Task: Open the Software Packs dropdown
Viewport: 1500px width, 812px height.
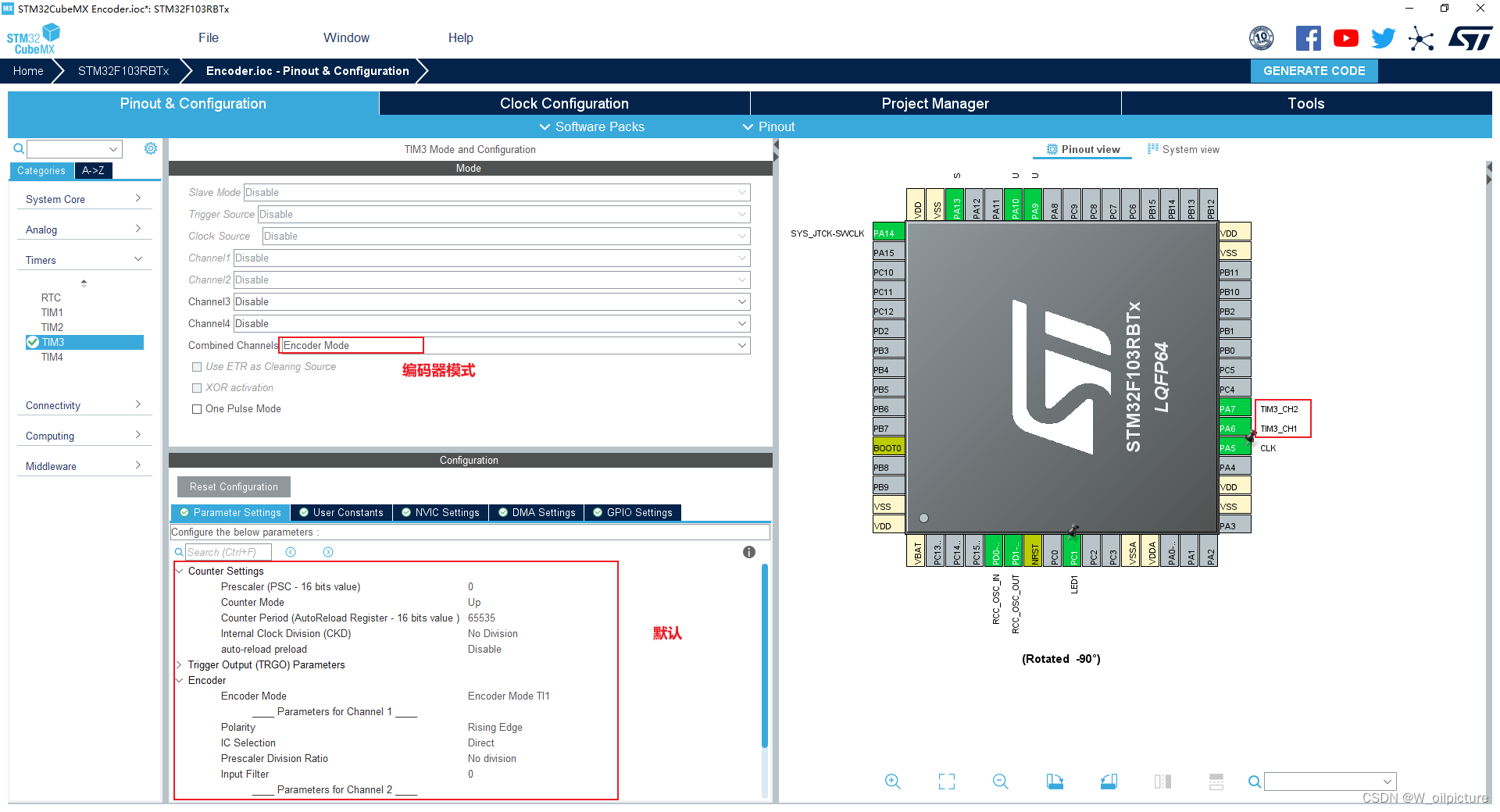Action: click(x=592, y=126)
